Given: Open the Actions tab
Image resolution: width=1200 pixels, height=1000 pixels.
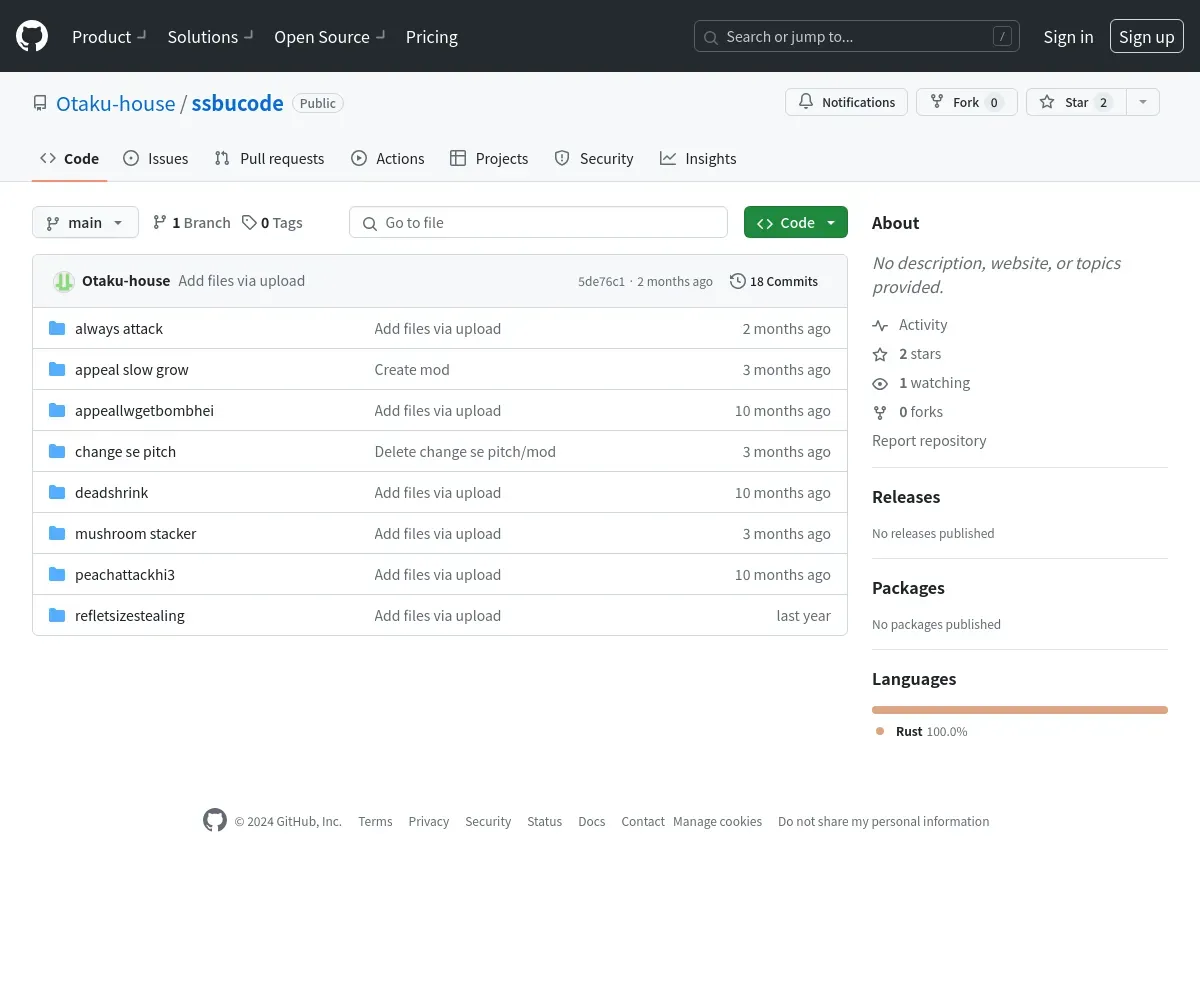Looking at the screenshot, I should click(x=387, y=158).
